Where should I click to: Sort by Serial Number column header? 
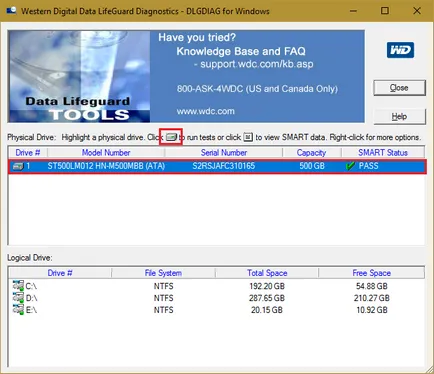click(224, 153)
